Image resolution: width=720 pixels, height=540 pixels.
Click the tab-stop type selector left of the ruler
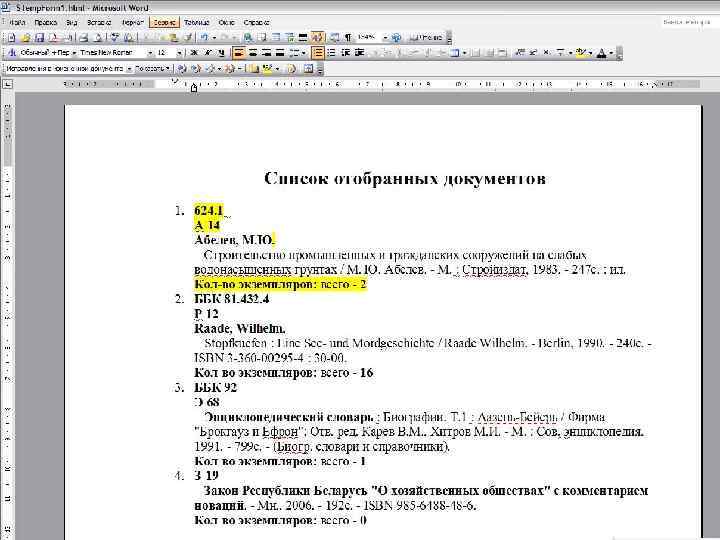coord(7,84)
